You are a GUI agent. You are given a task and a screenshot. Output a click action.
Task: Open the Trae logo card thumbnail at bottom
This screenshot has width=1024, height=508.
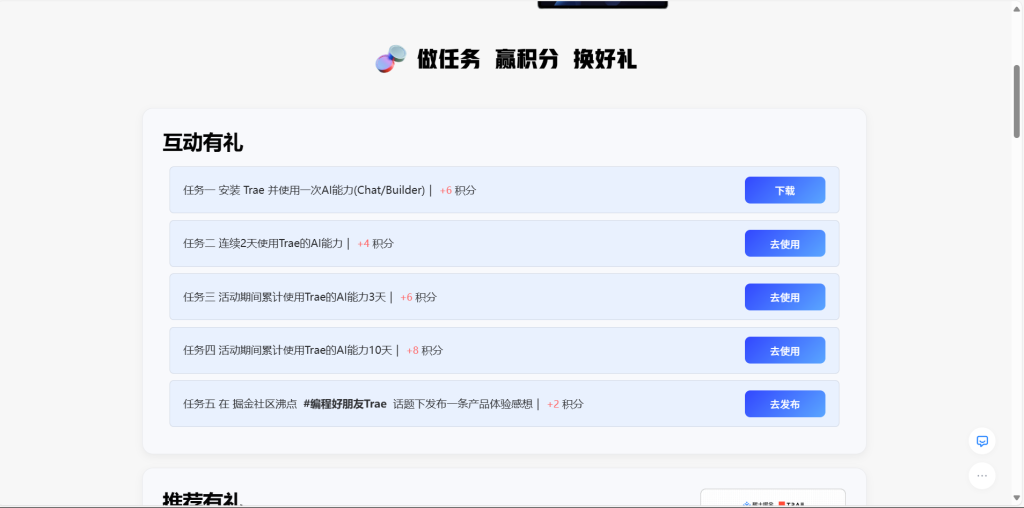point(772,499)
